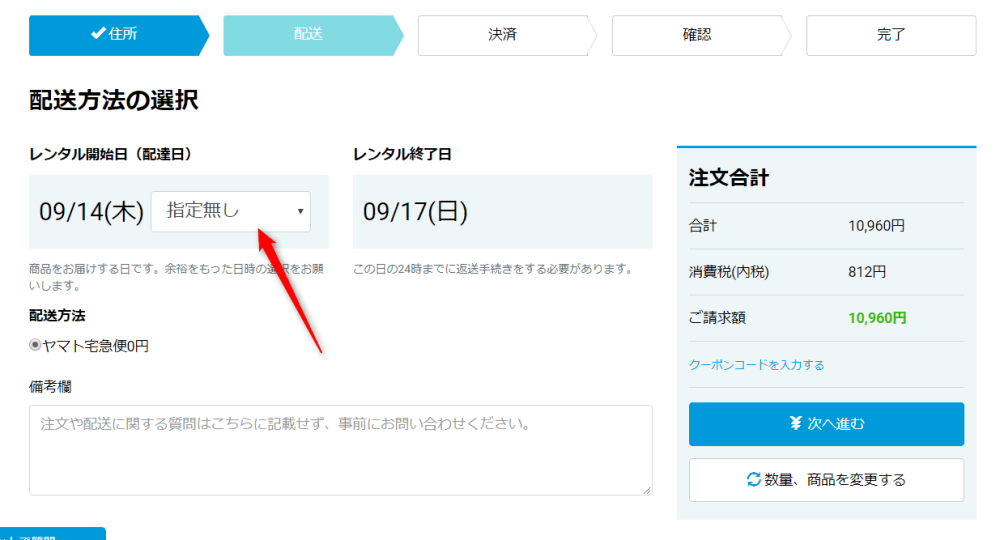
Task: Click the rental end date 09/17(日)
Action: 415,212
